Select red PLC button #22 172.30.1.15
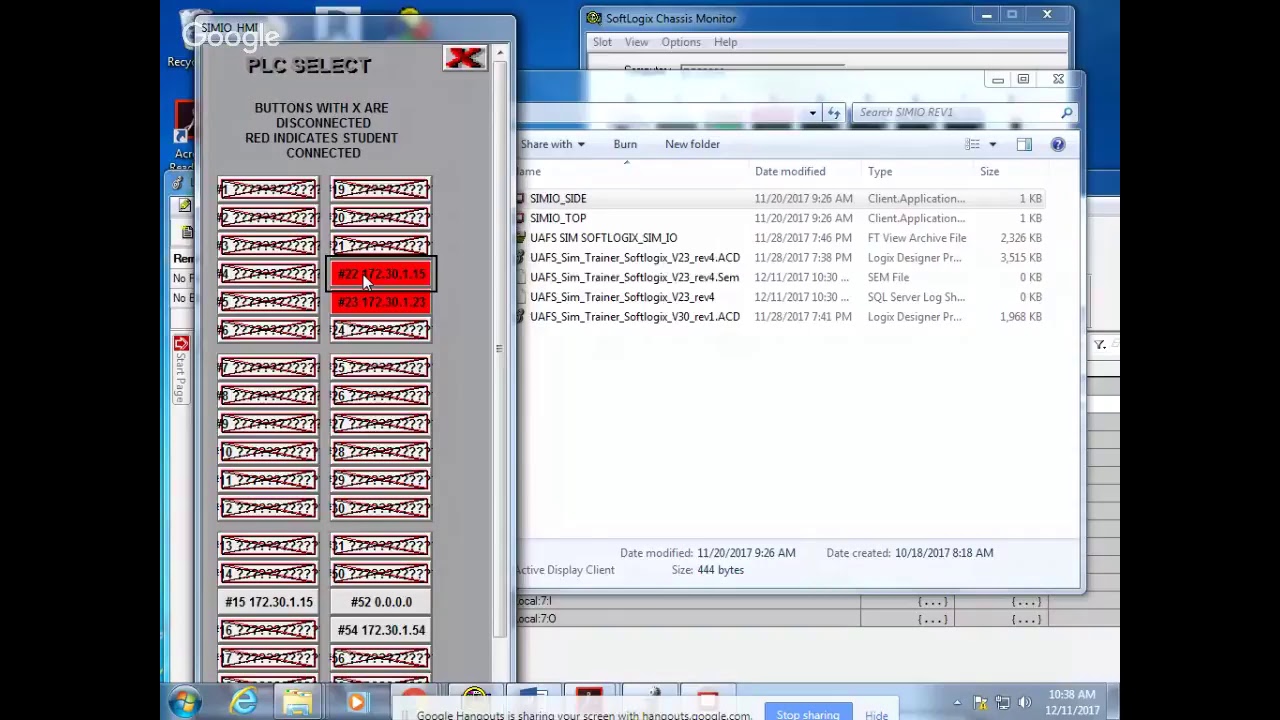This screenshot has width=1280, height=720. [x=381, y=275]
